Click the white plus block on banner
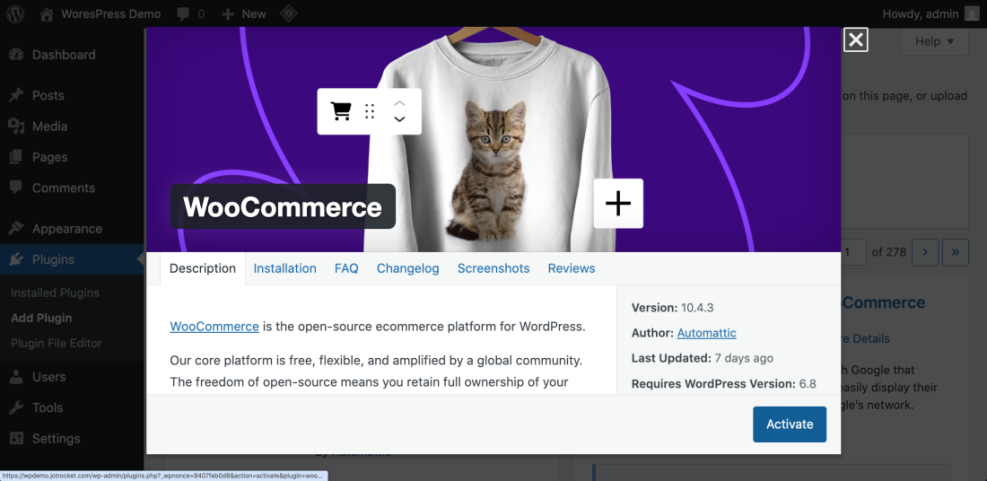 point(618,203)
